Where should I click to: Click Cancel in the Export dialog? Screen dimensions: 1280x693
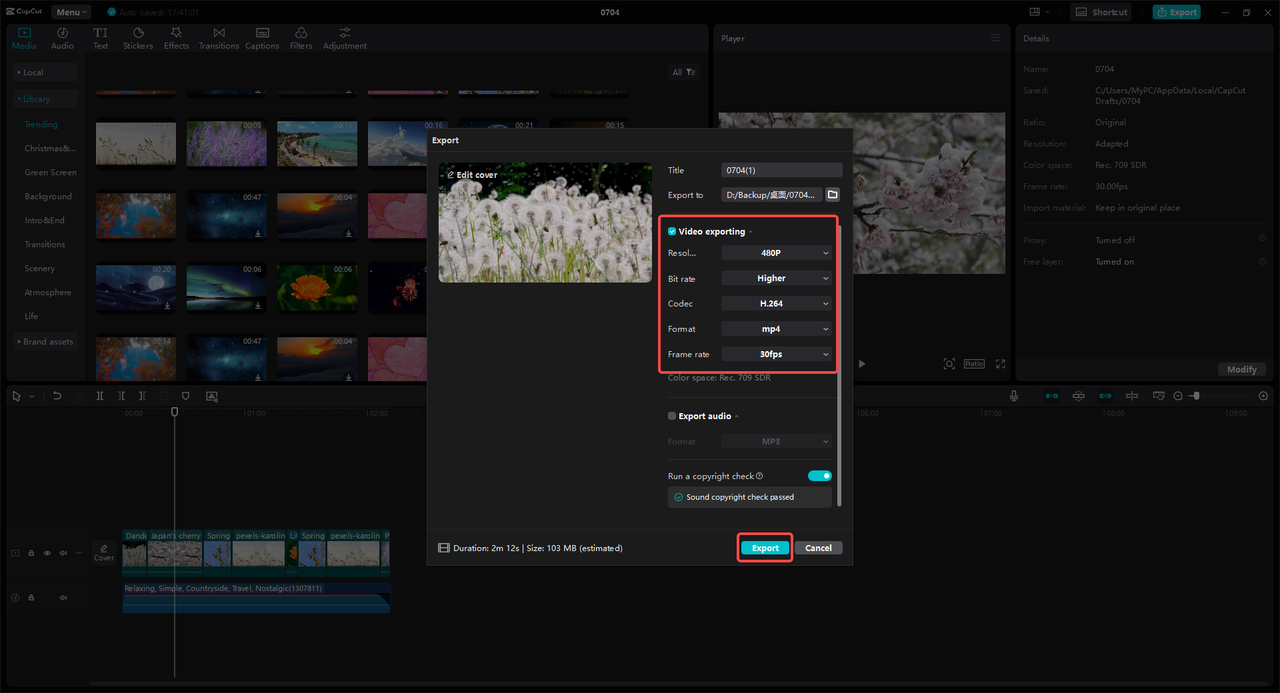click(x=819, y=548)
